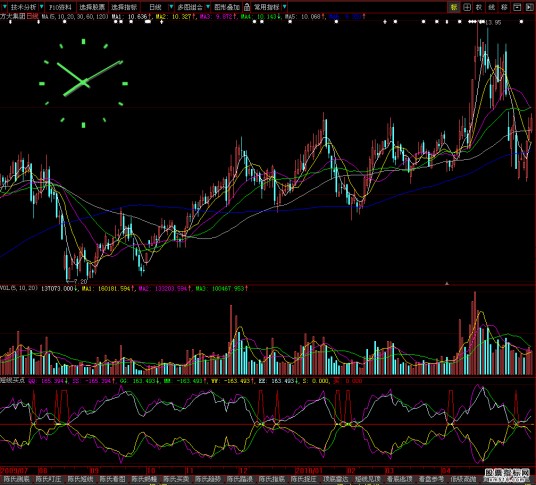Click the 移 icon in top-right toolbar
Viewport: 536px width, 485px height.
point(504,7)
